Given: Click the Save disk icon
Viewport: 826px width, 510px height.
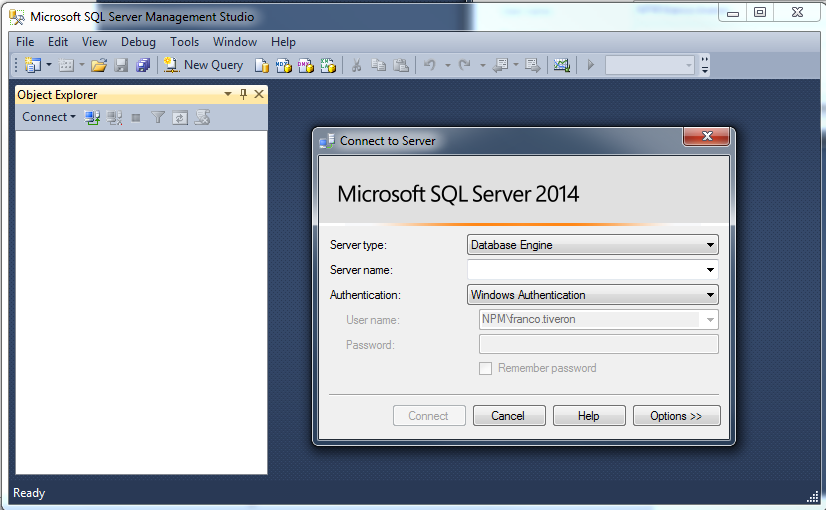Looking at the screenshot, I should point(121,65).
